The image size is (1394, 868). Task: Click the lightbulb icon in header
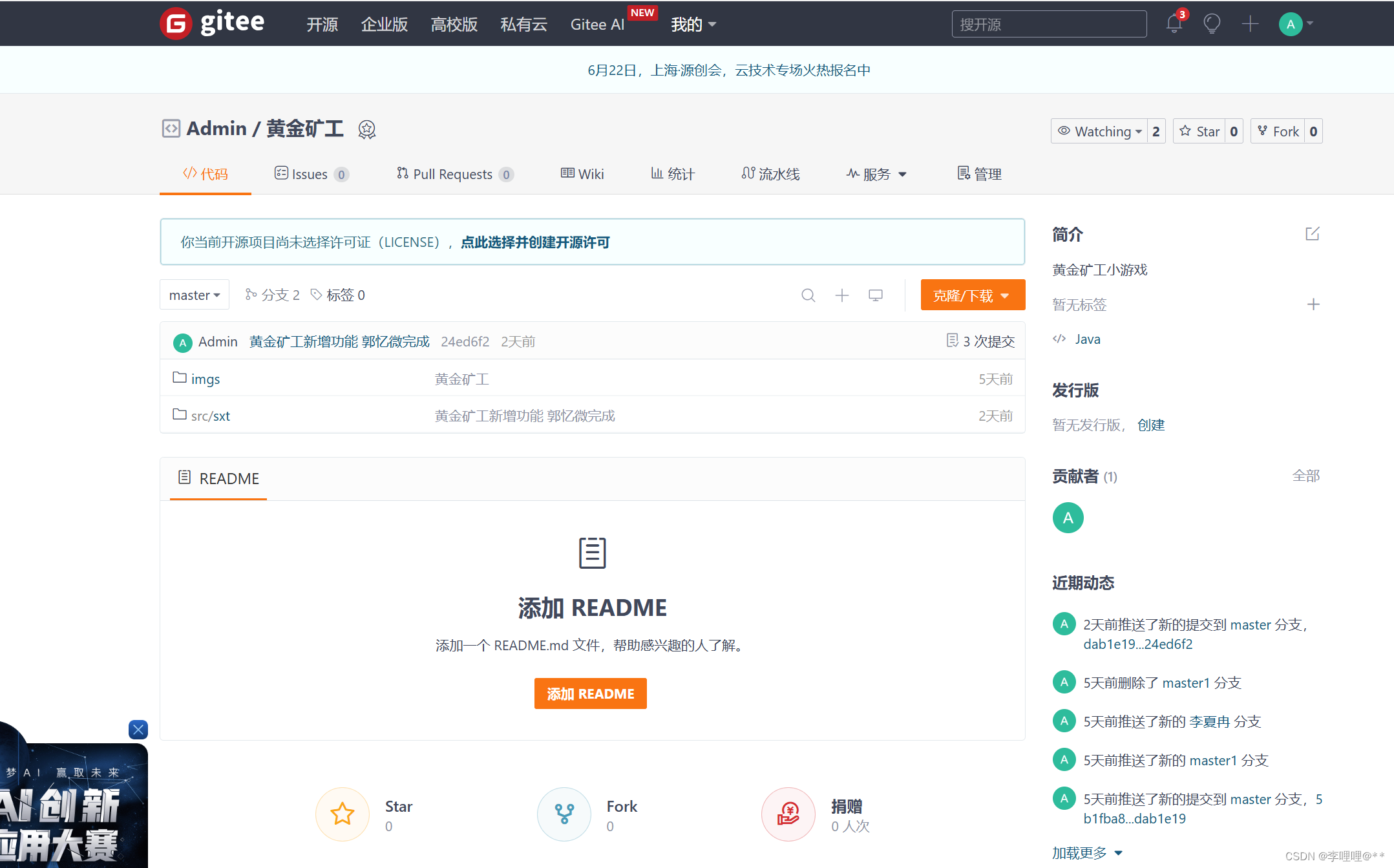(1212, 25)
